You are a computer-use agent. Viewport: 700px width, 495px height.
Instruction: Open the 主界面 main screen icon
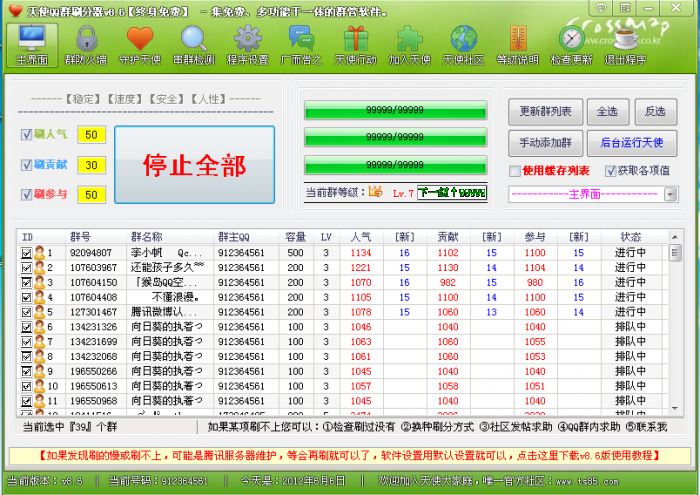pyautogui.click(x=32, y=46)
